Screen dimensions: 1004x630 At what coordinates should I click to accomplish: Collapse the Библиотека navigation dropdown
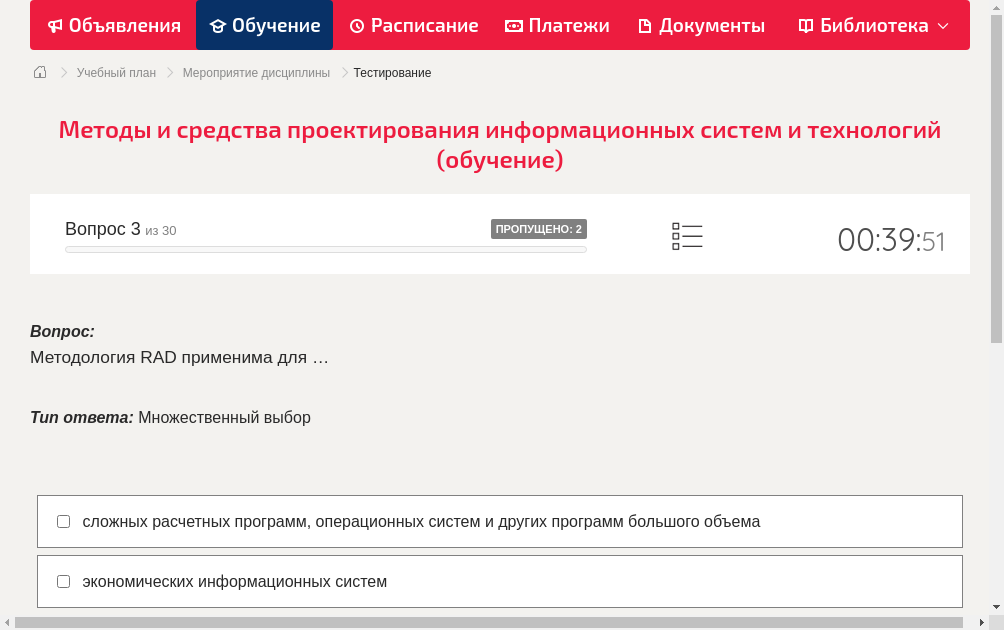pos(941,25)
